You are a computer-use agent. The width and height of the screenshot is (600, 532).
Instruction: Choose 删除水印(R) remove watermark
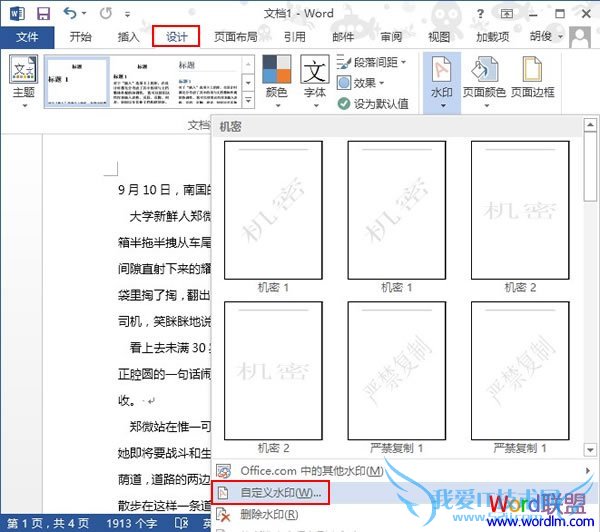coord(269,514)
